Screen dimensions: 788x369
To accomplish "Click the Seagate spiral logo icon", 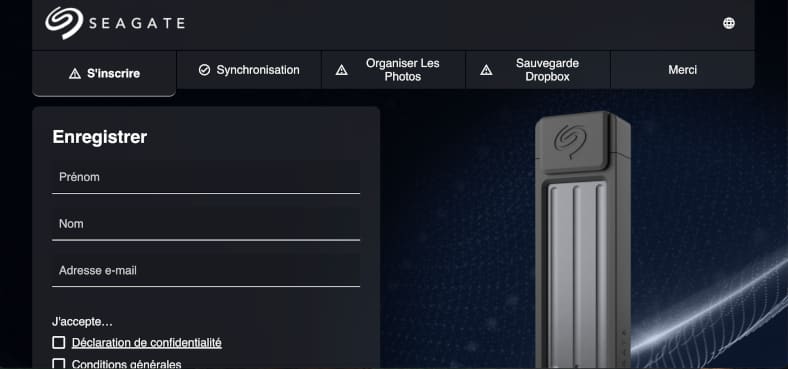I will pyautogui.click(x=64, y=23).
